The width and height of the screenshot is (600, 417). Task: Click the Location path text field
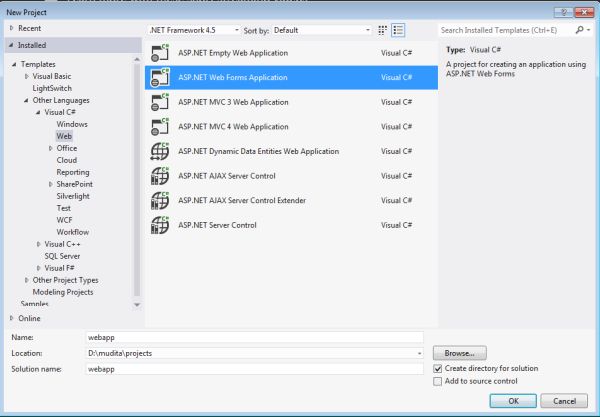coord(251,353)
